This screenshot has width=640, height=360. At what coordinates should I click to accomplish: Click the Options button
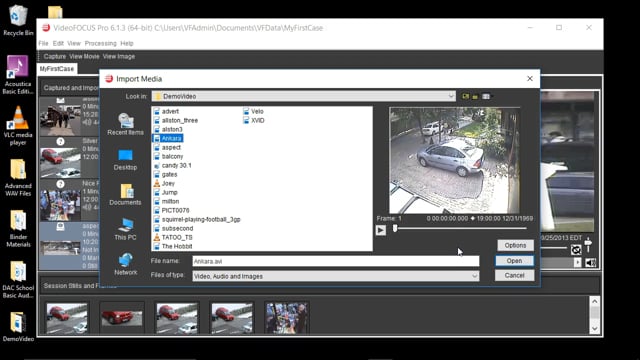coord(515,245)
